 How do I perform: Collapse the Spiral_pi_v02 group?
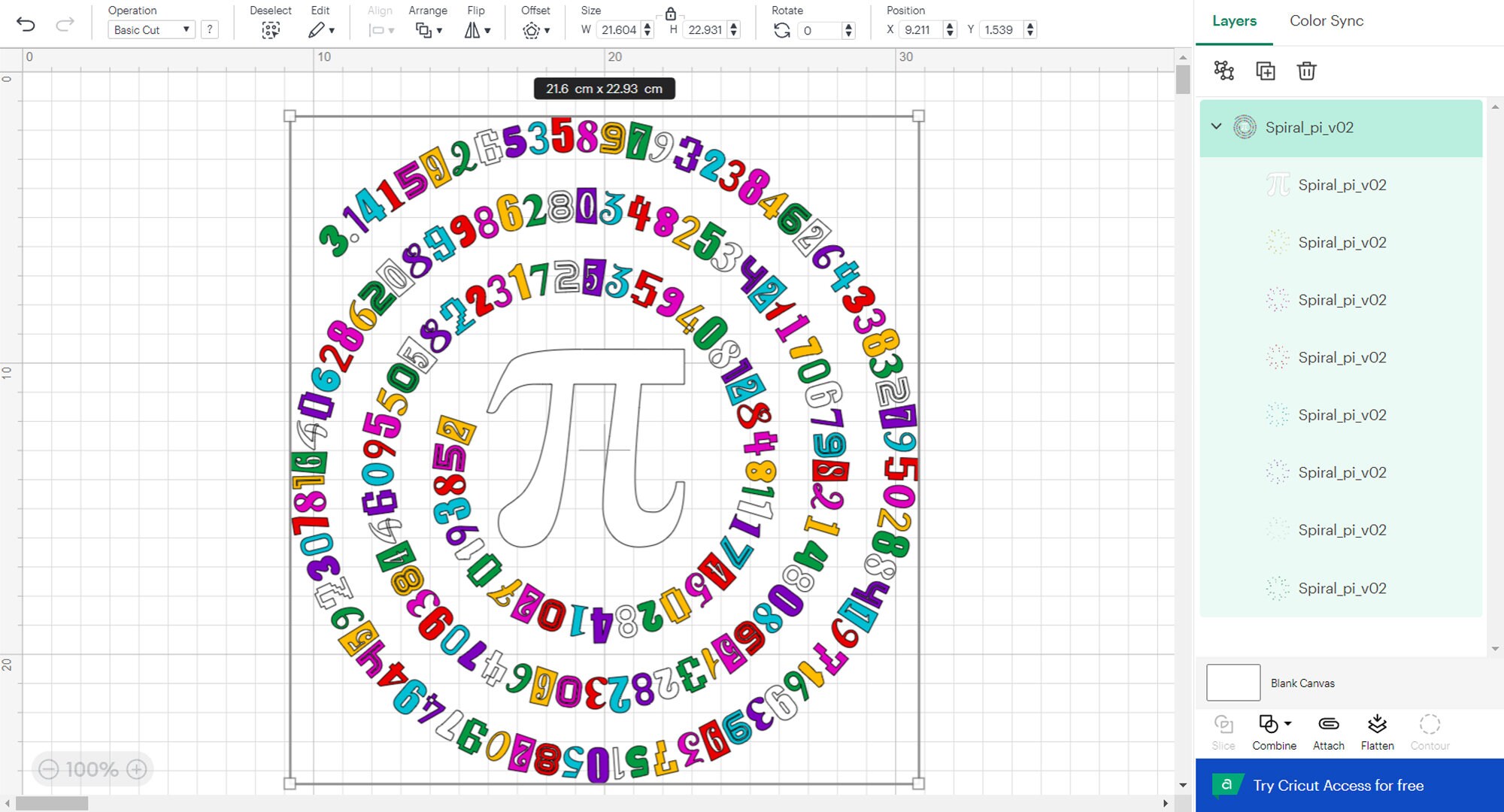coord(1216,127)
